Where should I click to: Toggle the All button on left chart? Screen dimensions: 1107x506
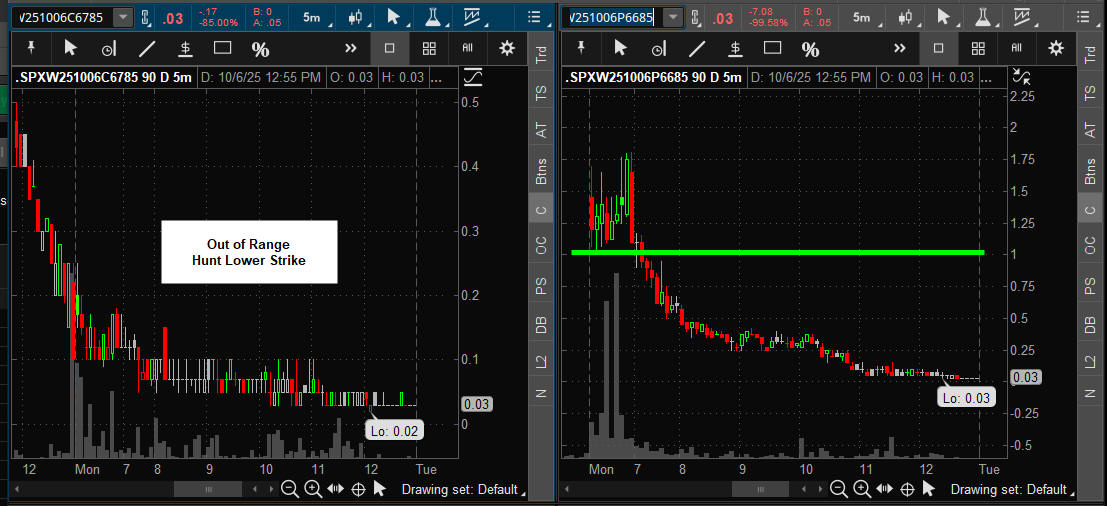(x=467, y=48)
